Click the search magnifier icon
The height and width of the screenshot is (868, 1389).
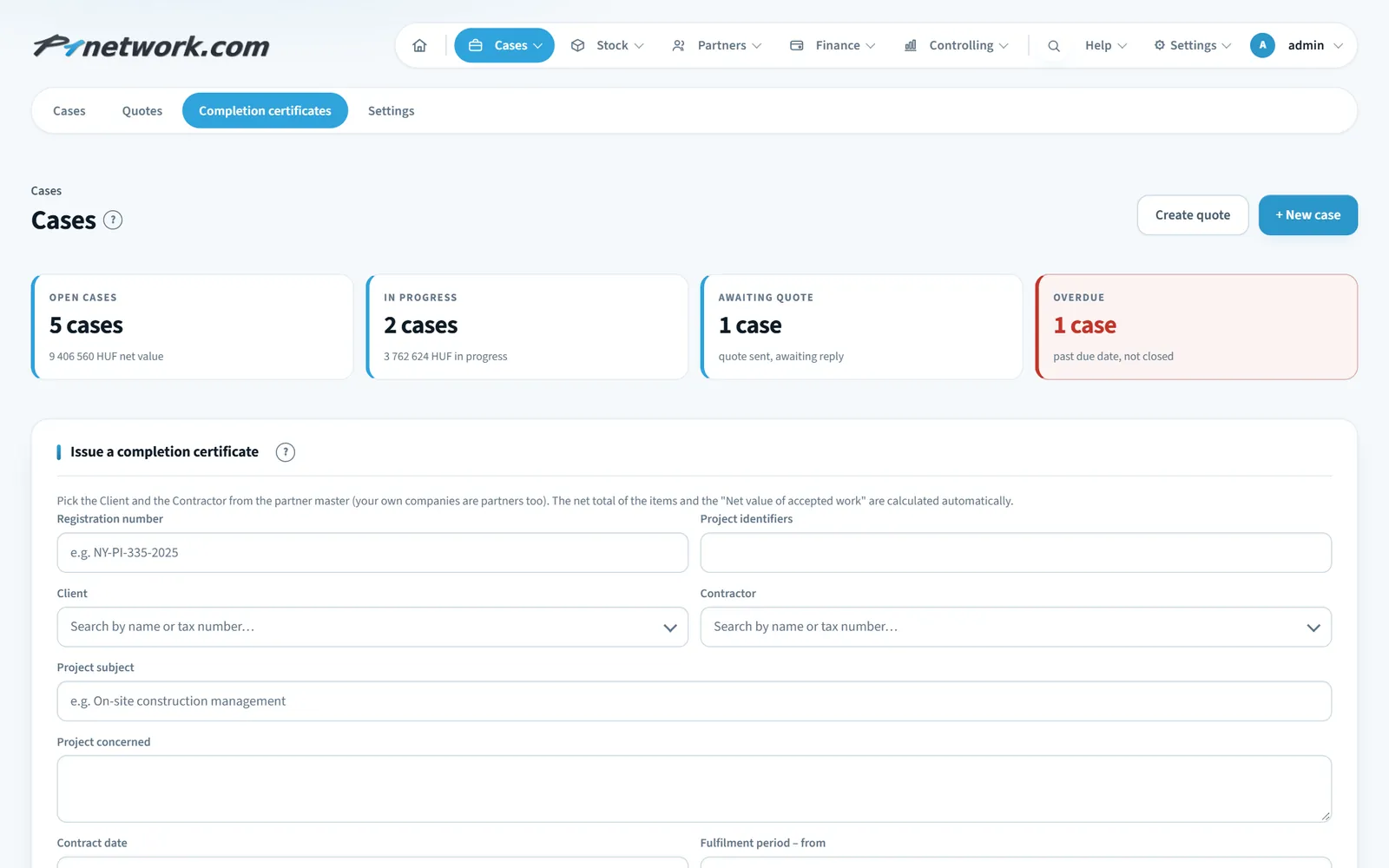pyautogui.click(x=1054, y=45)
